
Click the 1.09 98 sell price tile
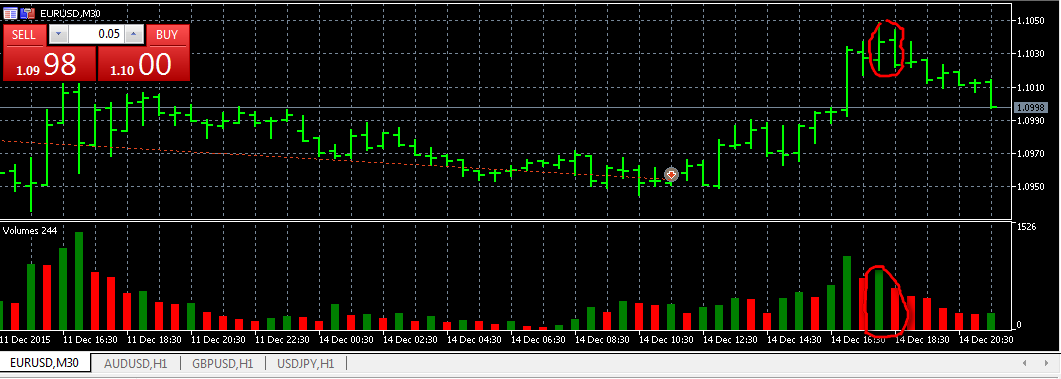pos(49,64)
